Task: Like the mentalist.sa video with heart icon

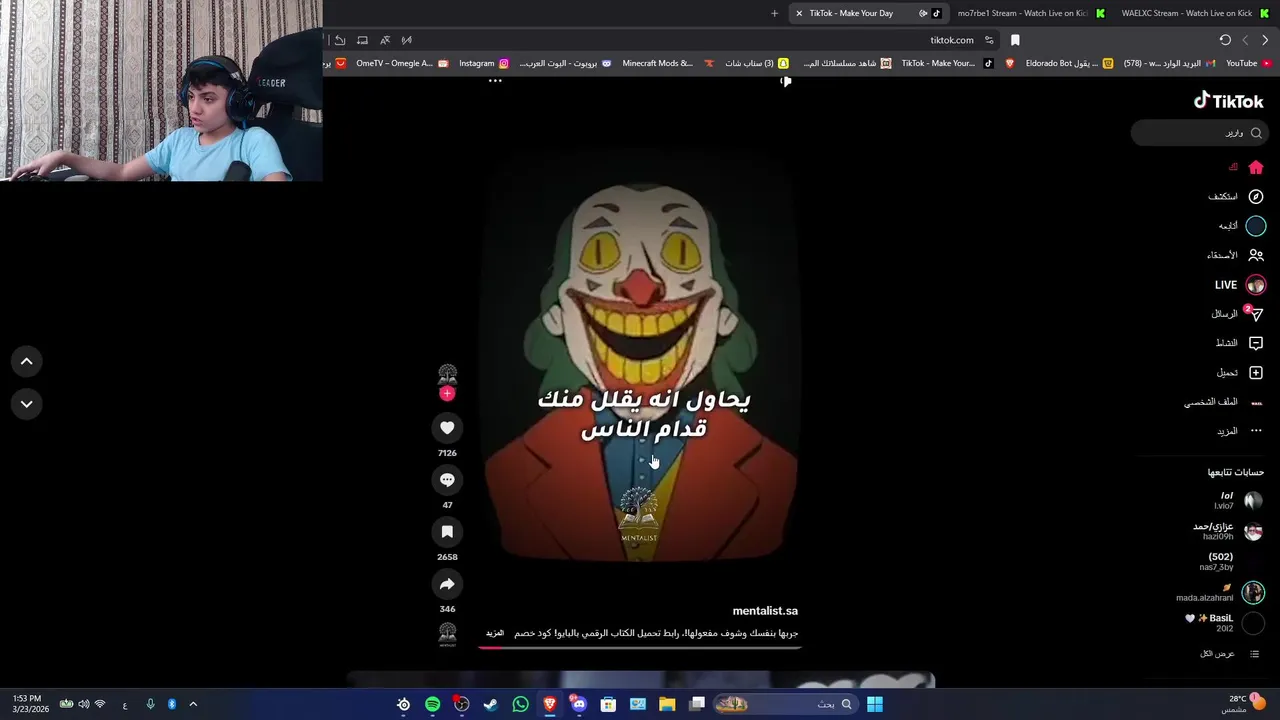Action: (x=447, y=428)
